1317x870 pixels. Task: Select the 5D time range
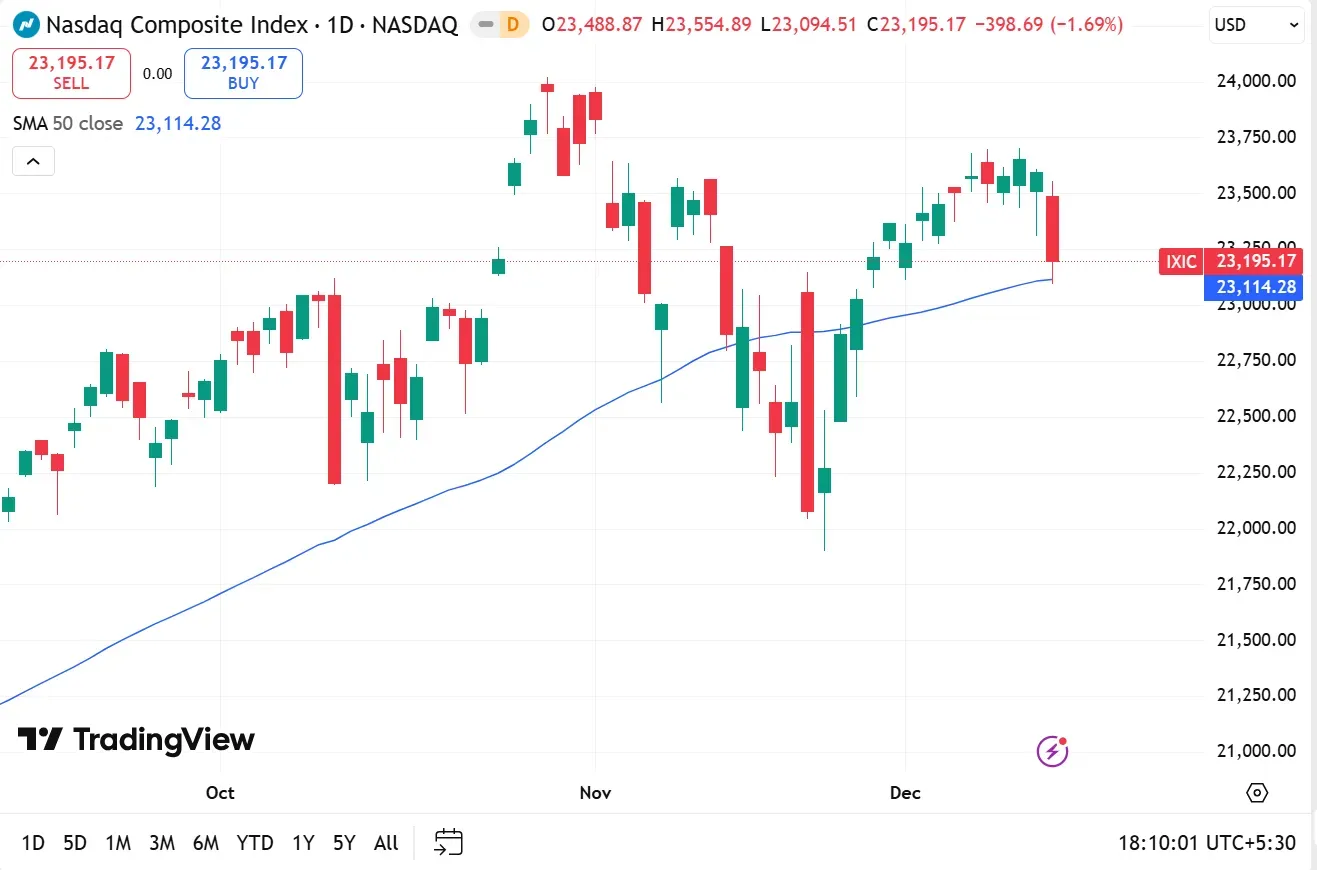[75, 843]
